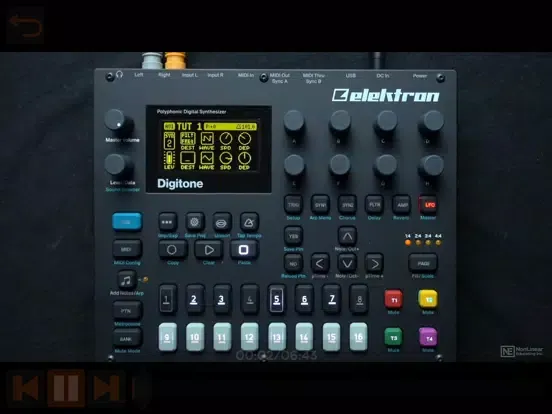The height and width of the screenshot is (414, 552).
Task: Open the AMP parameter page
Action: pyautogui.click(x=402, y=205)
